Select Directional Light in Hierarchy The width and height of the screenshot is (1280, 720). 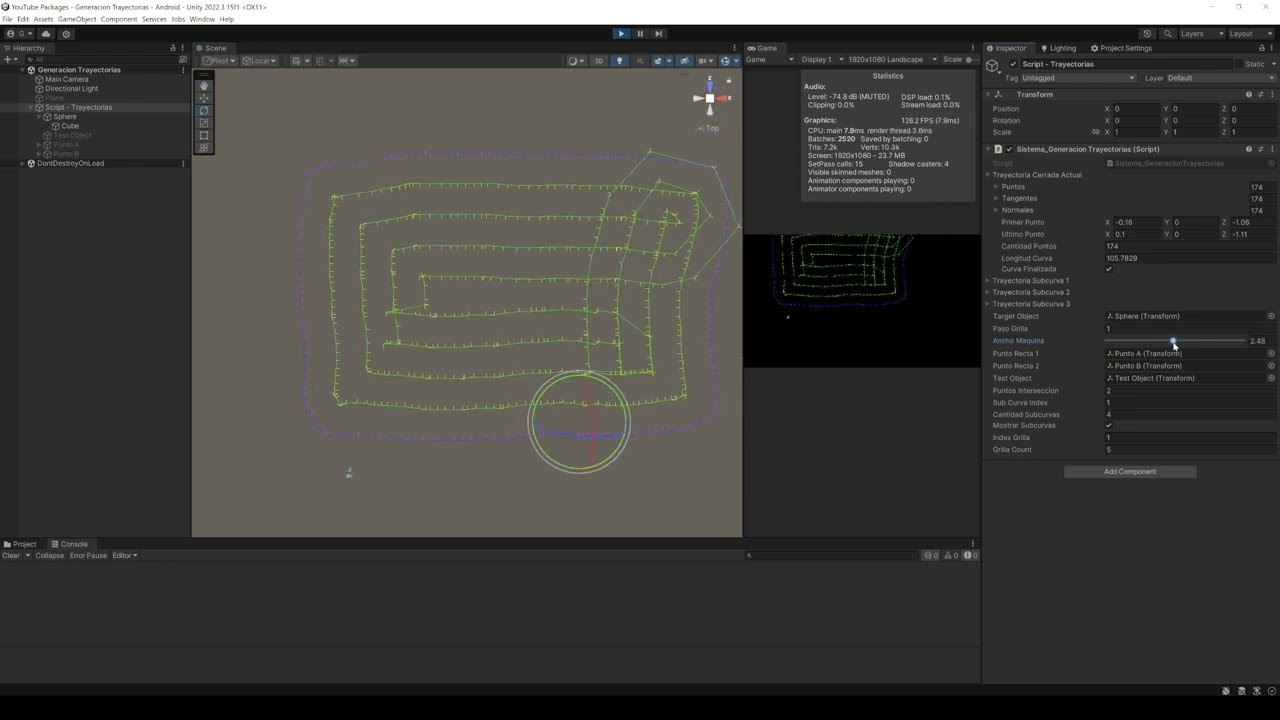pos(71,88)
